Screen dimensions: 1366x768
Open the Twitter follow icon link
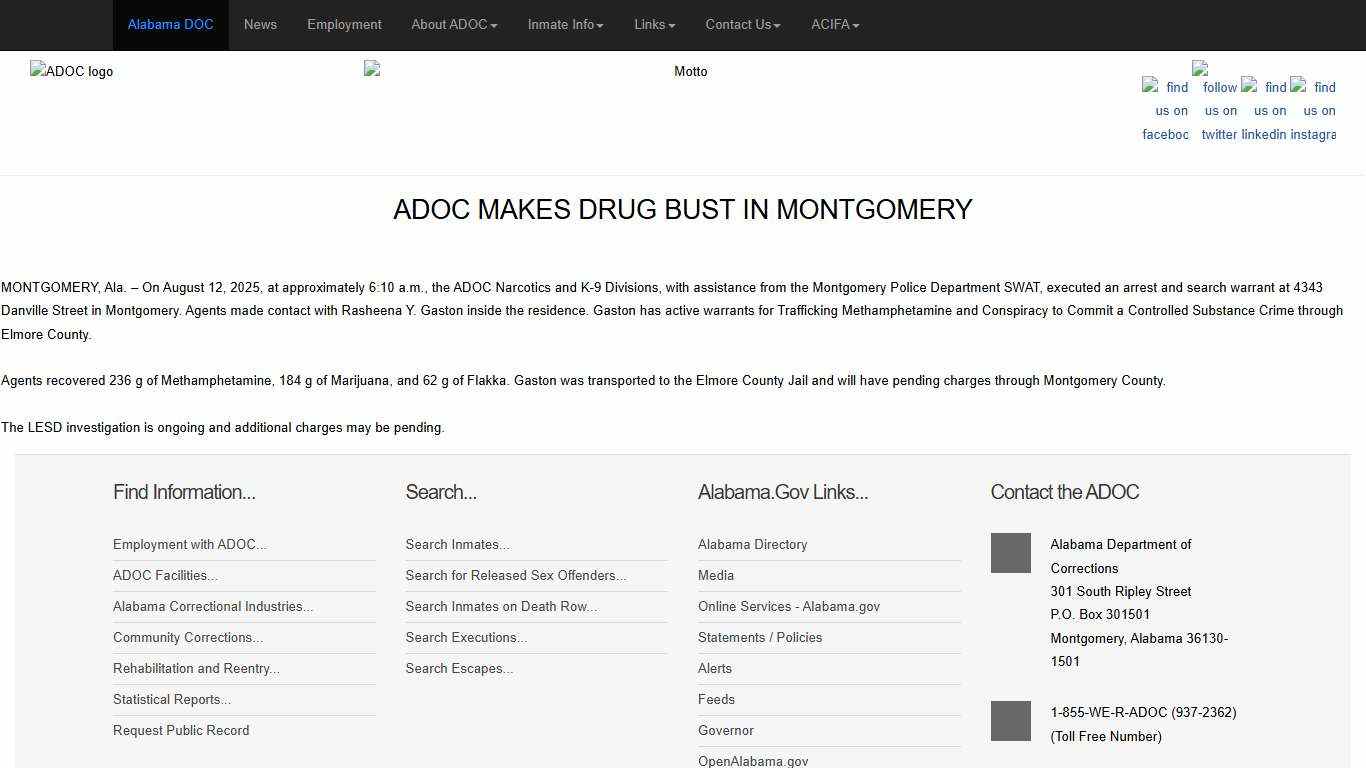[x=1219, y=100]
